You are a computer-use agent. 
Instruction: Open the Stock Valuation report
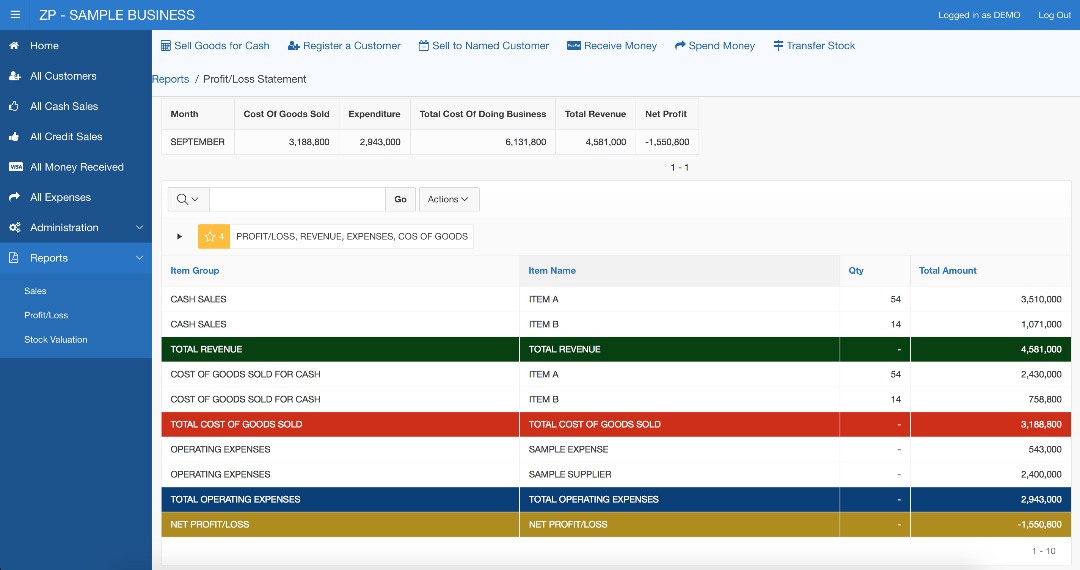point(56,340)
